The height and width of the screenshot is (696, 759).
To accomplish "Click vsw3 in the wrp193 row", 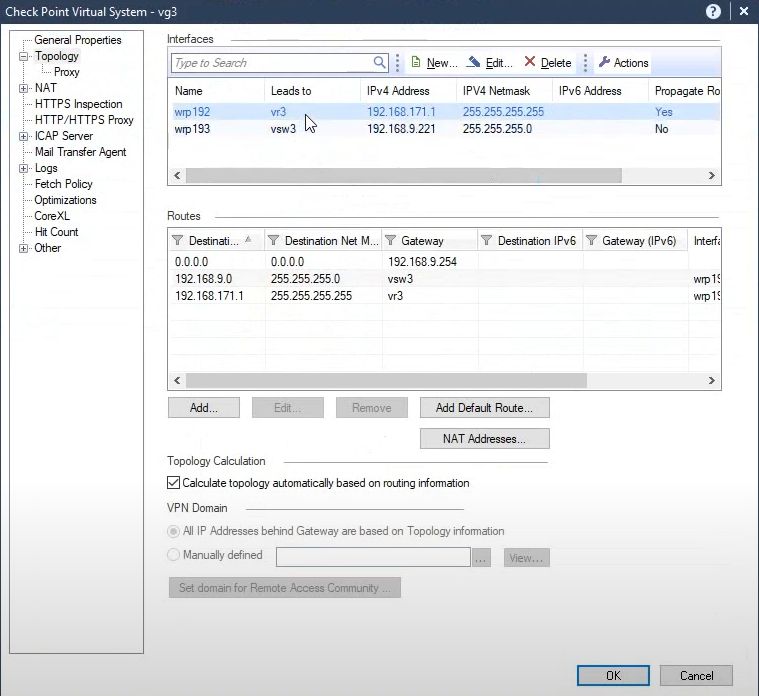I will tap(283, 129).
